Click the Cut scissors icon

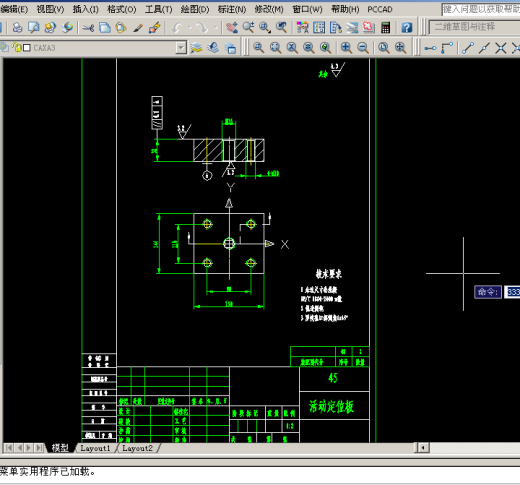[88, 28]
